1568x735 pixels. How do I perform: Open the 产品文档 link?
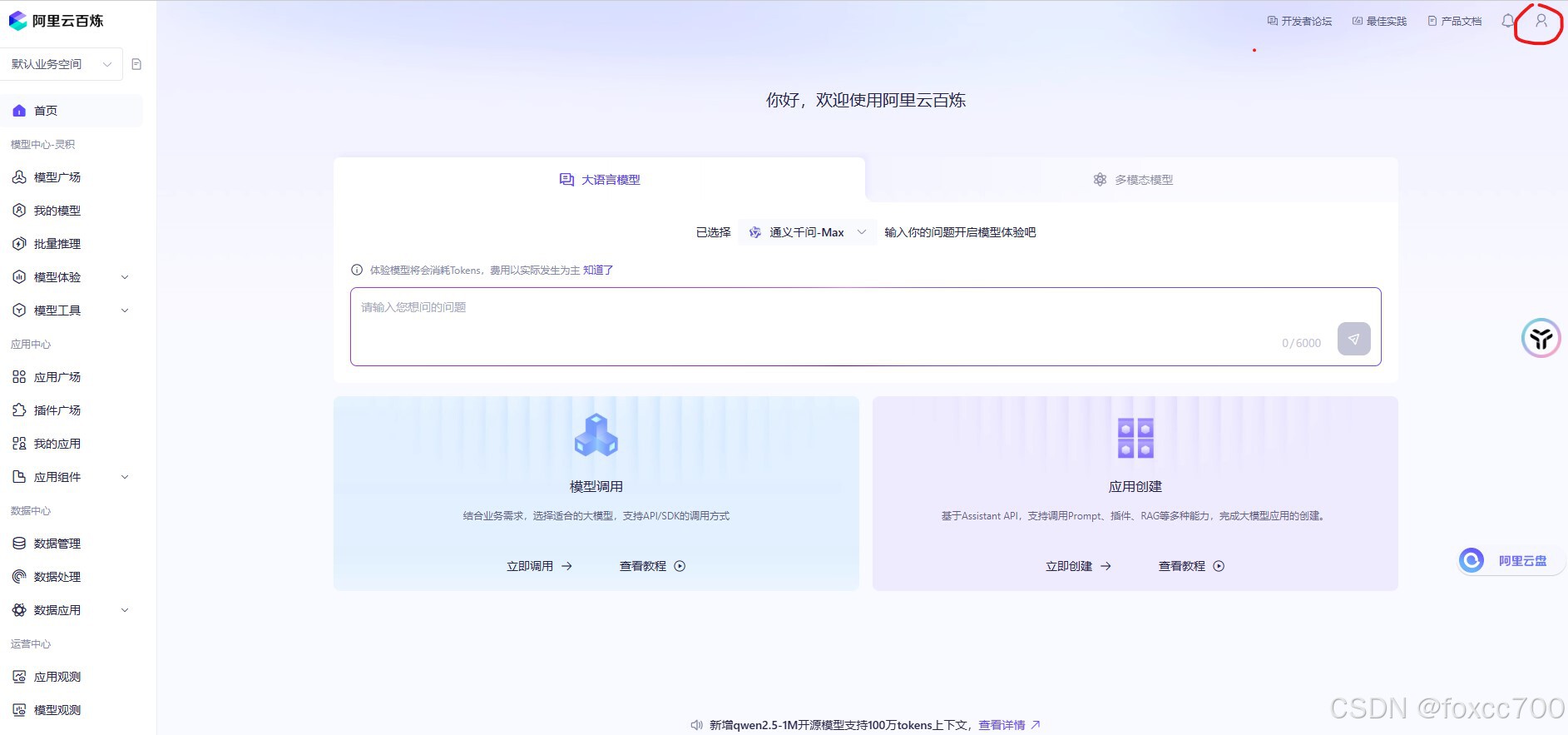pyautogui.click(x=1455, y=21)
